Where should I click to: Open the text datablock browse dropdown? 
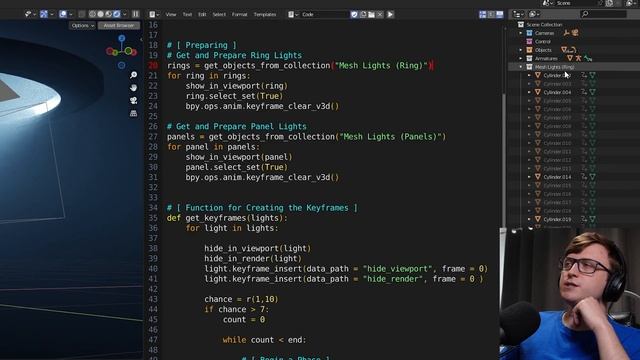pos(293,14)
